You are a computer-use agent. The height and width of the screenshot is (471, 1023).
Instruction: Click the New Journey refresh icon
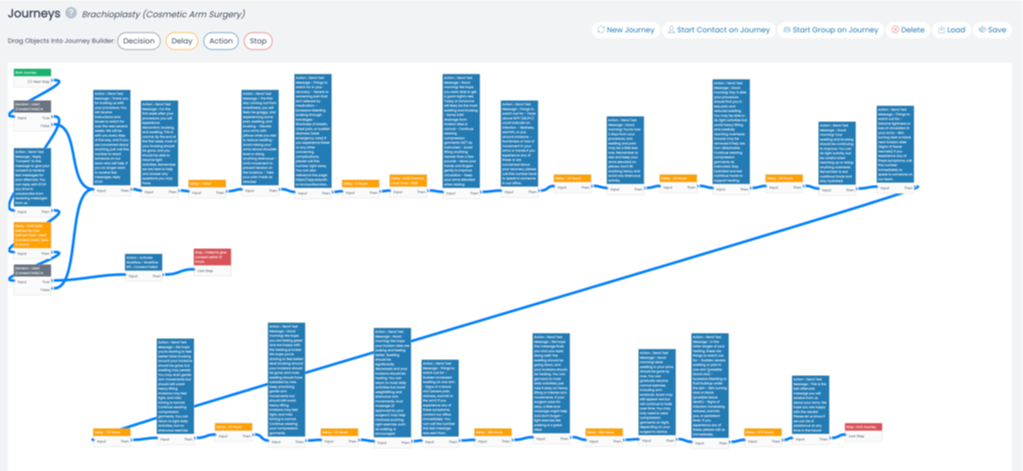601,30
